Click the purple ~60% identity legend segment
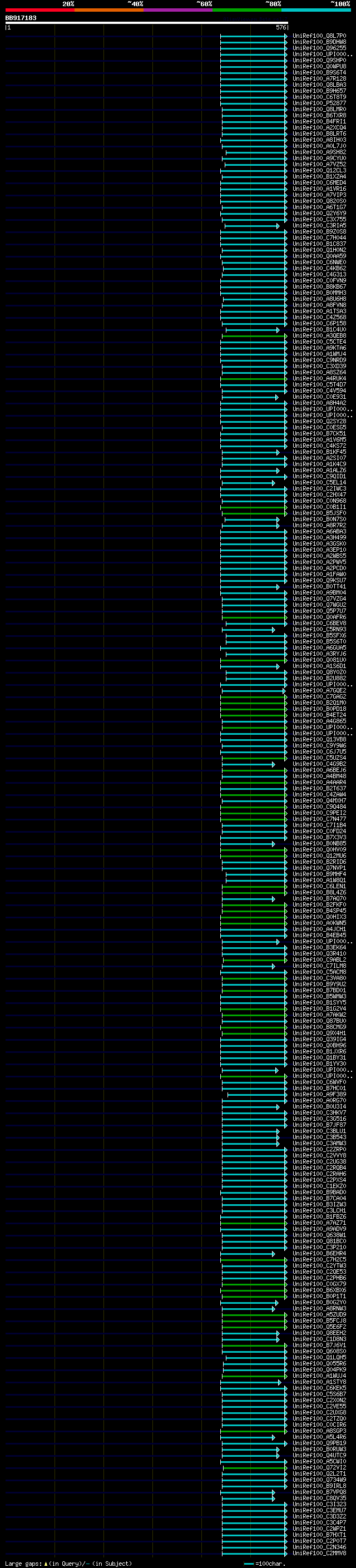Viewport: 356px width, 1568px height. (x=177, y=10)
